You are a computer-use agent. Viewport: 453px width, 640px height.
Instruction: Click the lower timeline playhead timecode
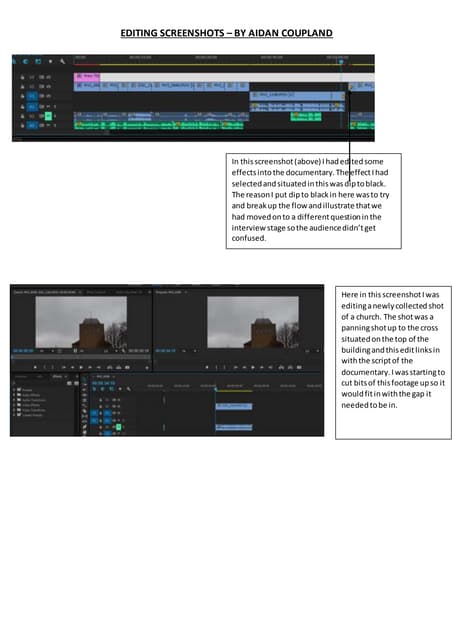pyautogui.click(x=103, y=383)
